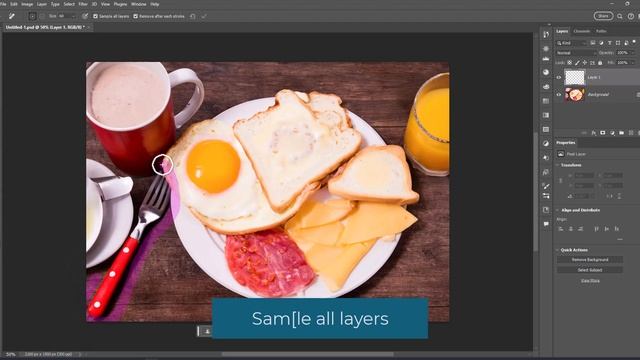Screen dimensions: 640x360
Task: Toggle layer filtering on/off switch
Action: [x=634, y=42]
